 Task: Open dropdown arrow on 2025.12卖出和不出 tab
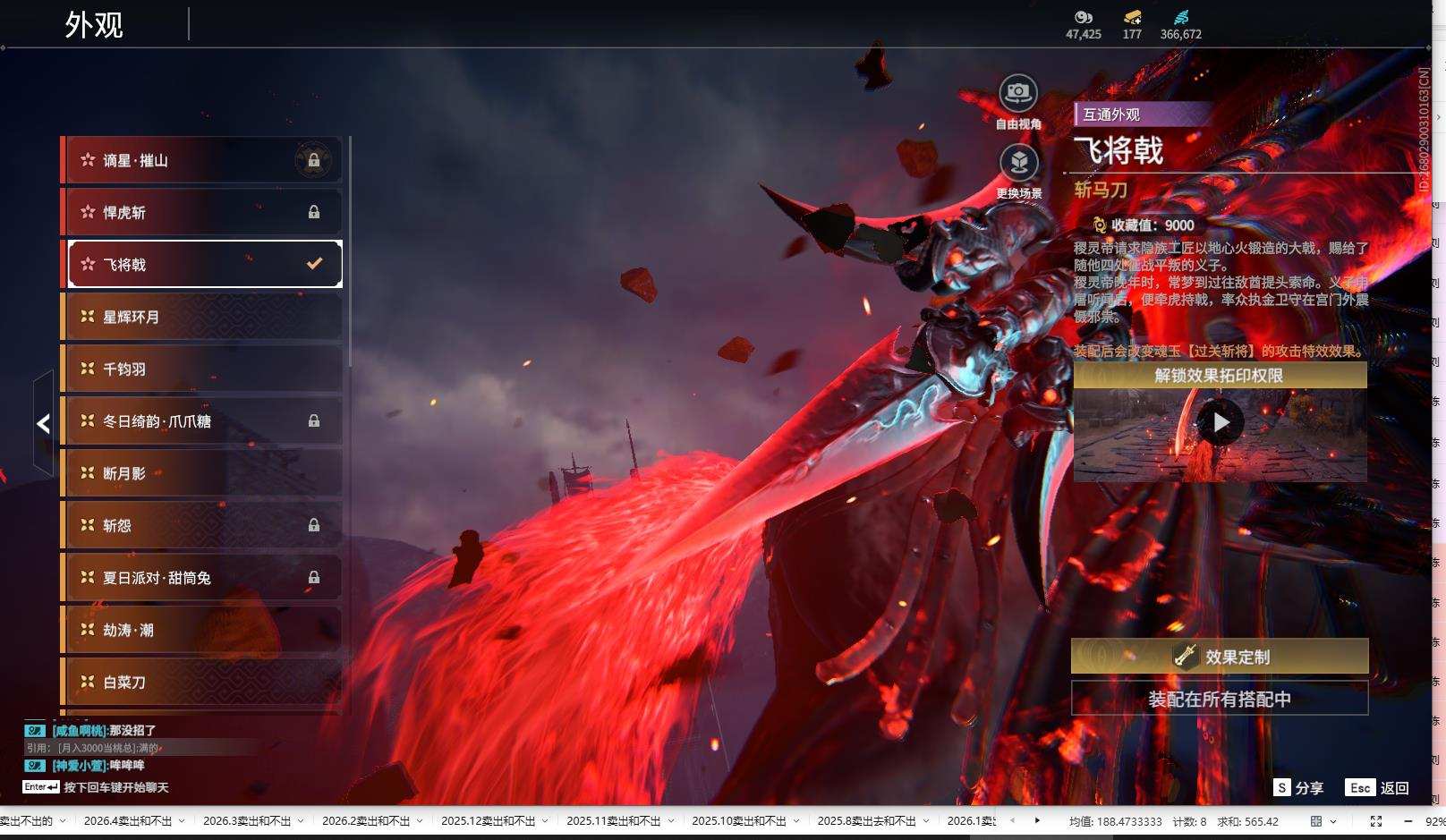click(x=545, y=821)
